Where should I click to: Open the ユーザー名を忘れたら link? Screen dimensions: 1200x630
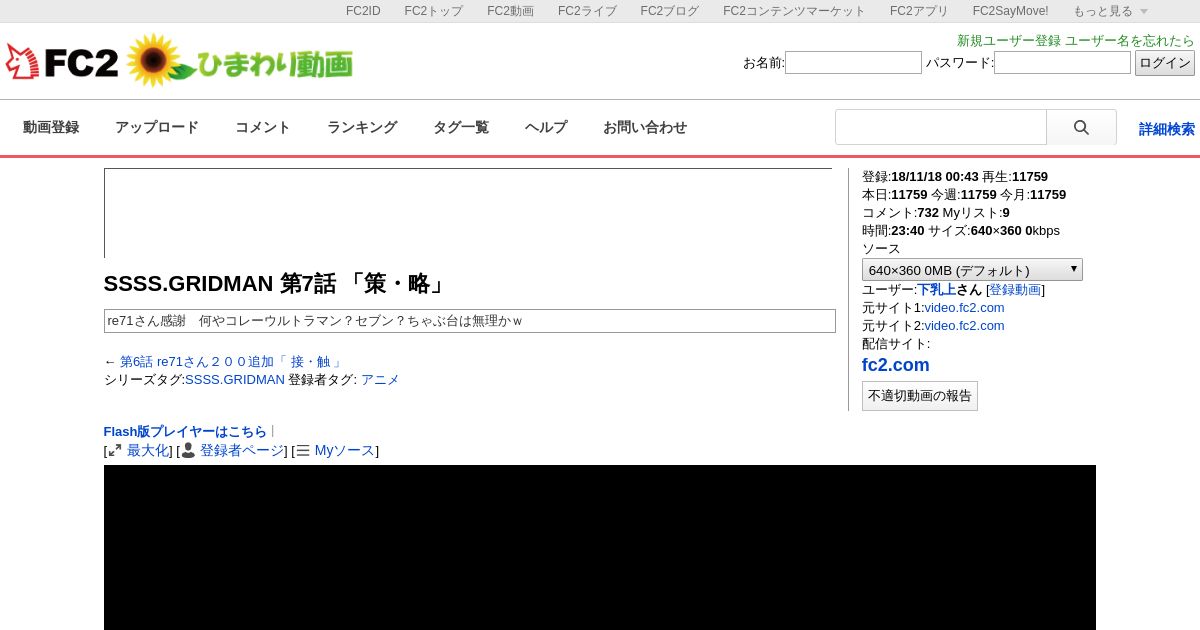click(x=1130, y=41)
